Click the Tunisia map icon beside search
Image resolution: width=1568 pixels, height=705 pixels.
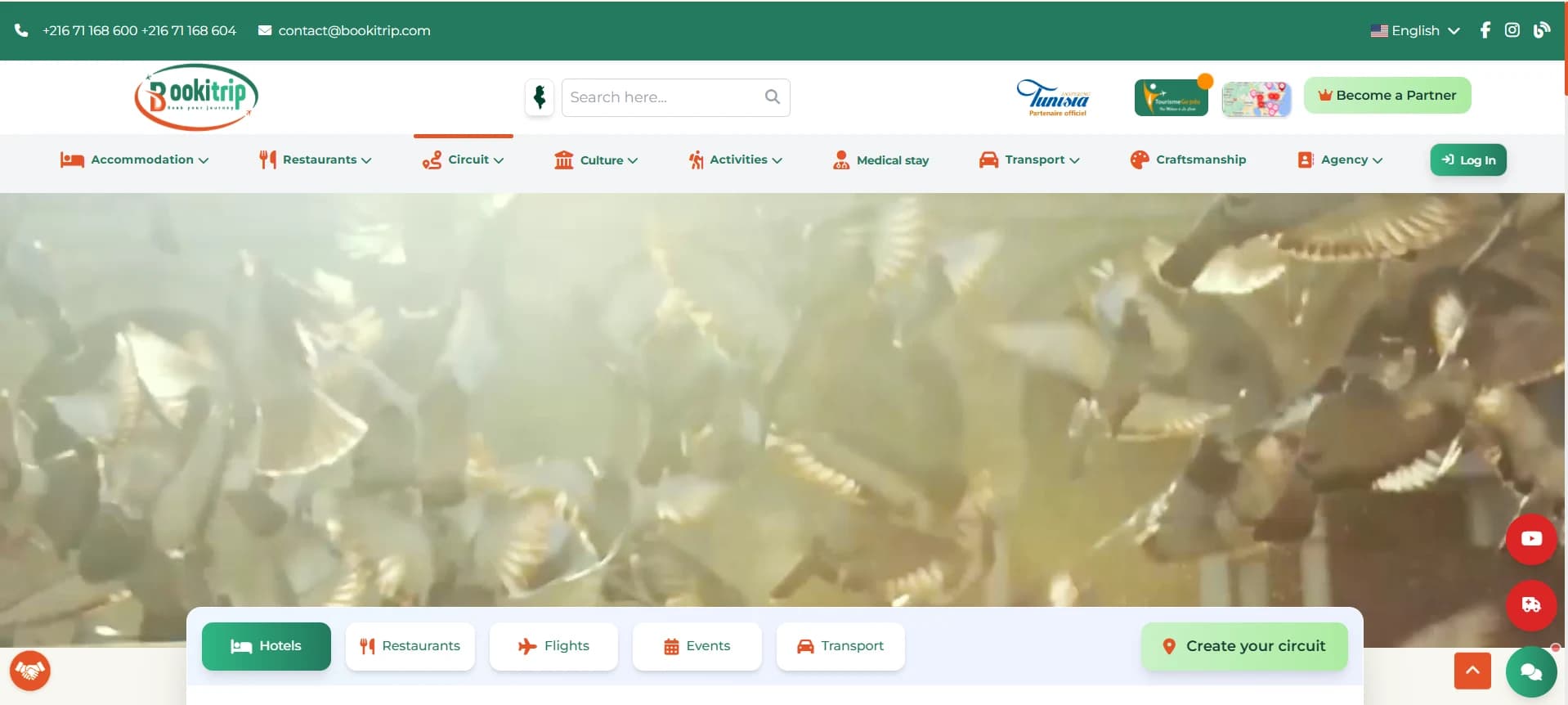point(540,97)
